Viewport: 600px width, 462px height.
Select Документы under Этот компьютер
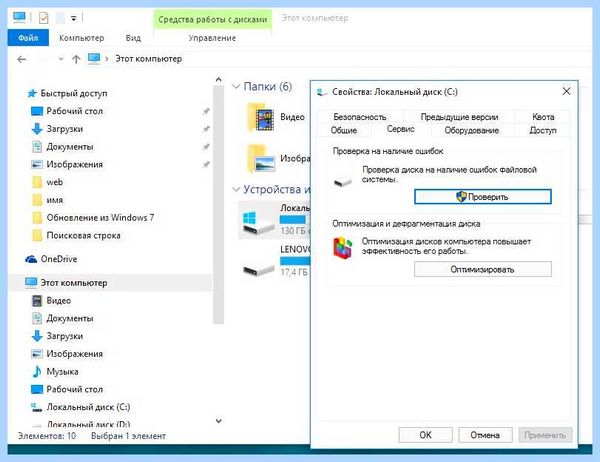(70, 318)
